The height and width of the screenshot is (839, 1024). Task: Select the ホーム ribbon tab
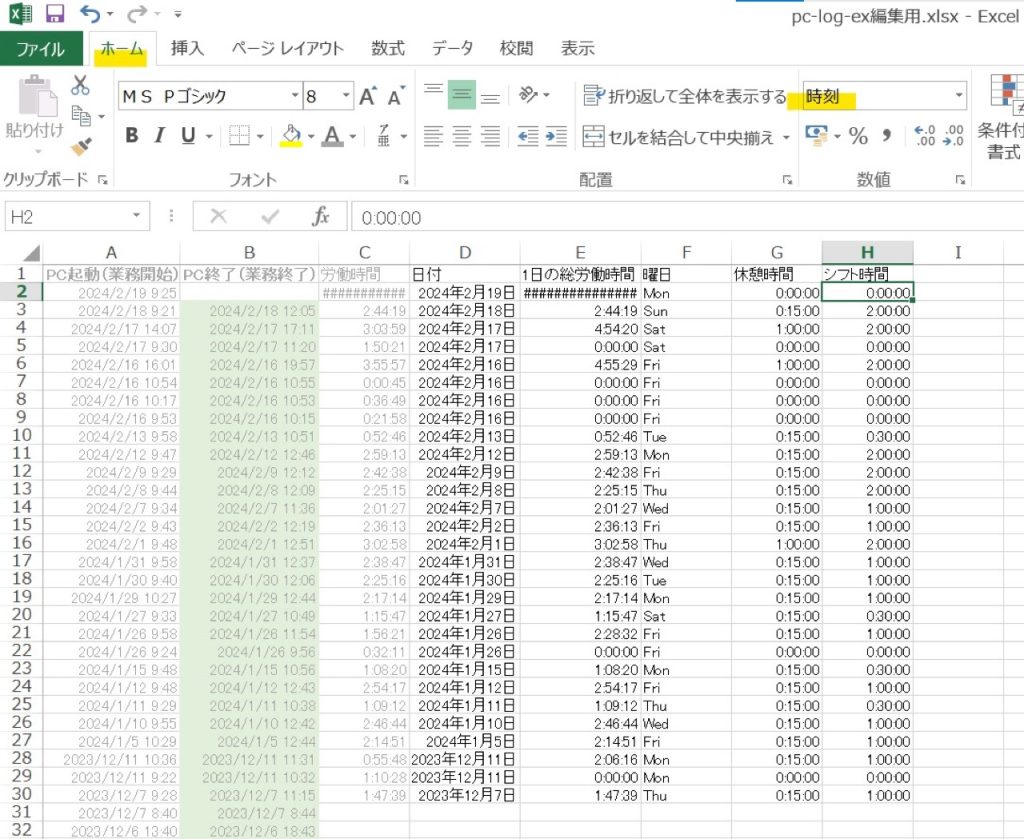point(122,49)
